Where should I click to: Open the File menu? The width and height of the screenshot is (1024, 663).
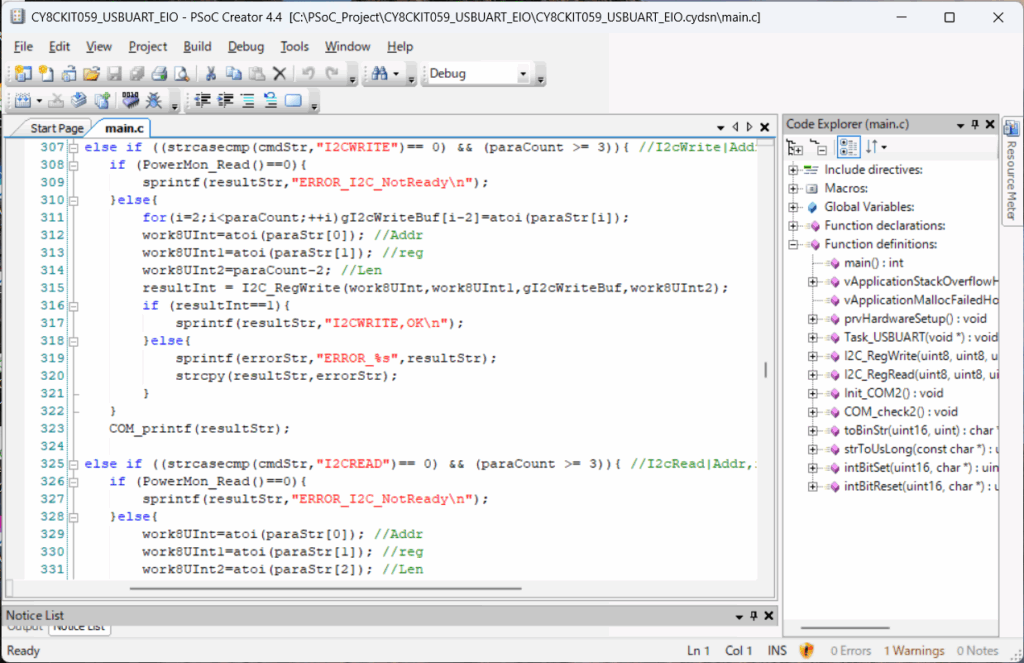click(23, 46)
